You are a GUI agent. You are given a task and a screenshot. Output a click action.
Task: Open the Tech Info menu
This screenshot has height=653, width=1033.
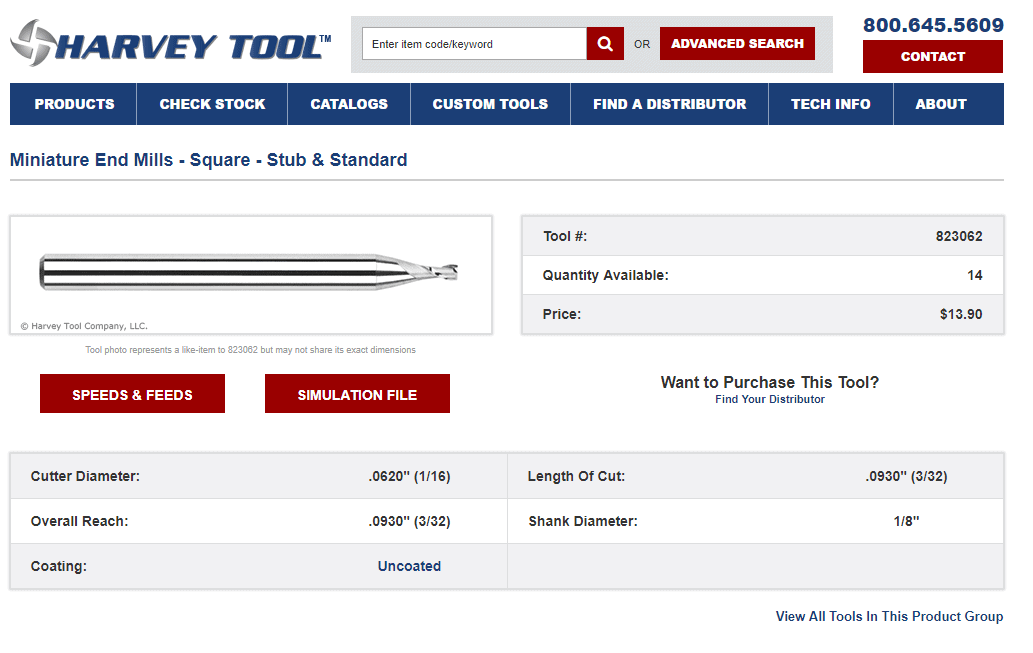[831, 104]
